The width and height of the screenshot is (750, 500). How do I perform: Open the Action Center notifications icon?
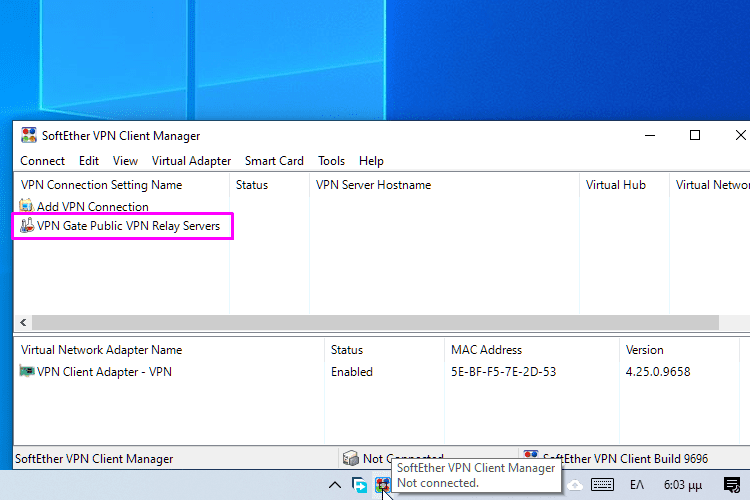[732, 485]
